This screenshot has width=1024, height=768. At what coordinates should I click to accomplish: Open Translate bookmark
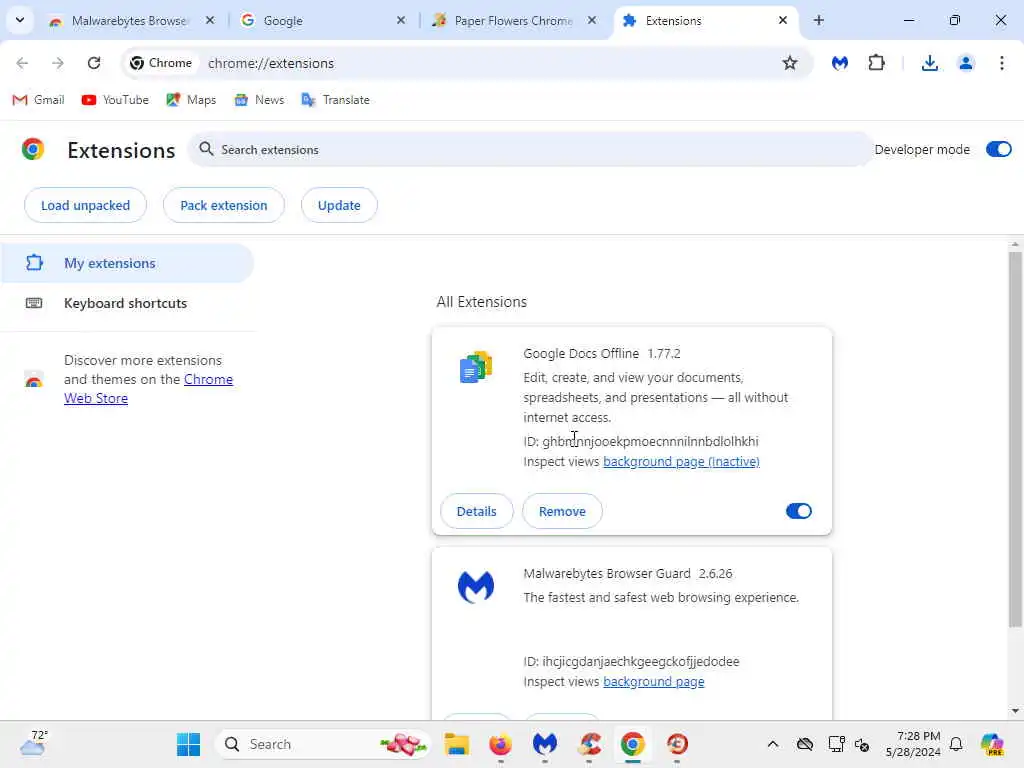point(336,100)
